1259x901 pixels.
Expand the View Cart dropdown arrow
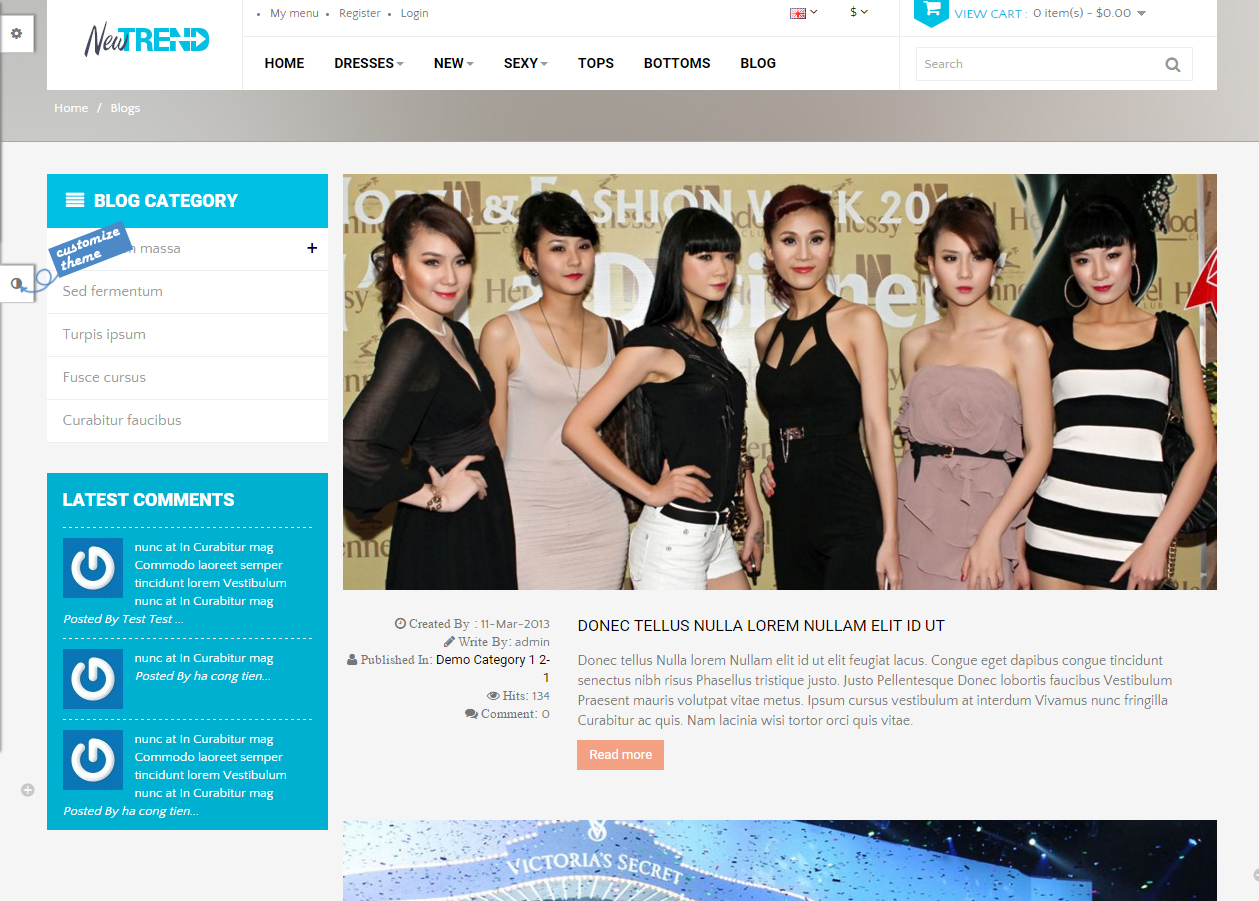click(1141, 14)
